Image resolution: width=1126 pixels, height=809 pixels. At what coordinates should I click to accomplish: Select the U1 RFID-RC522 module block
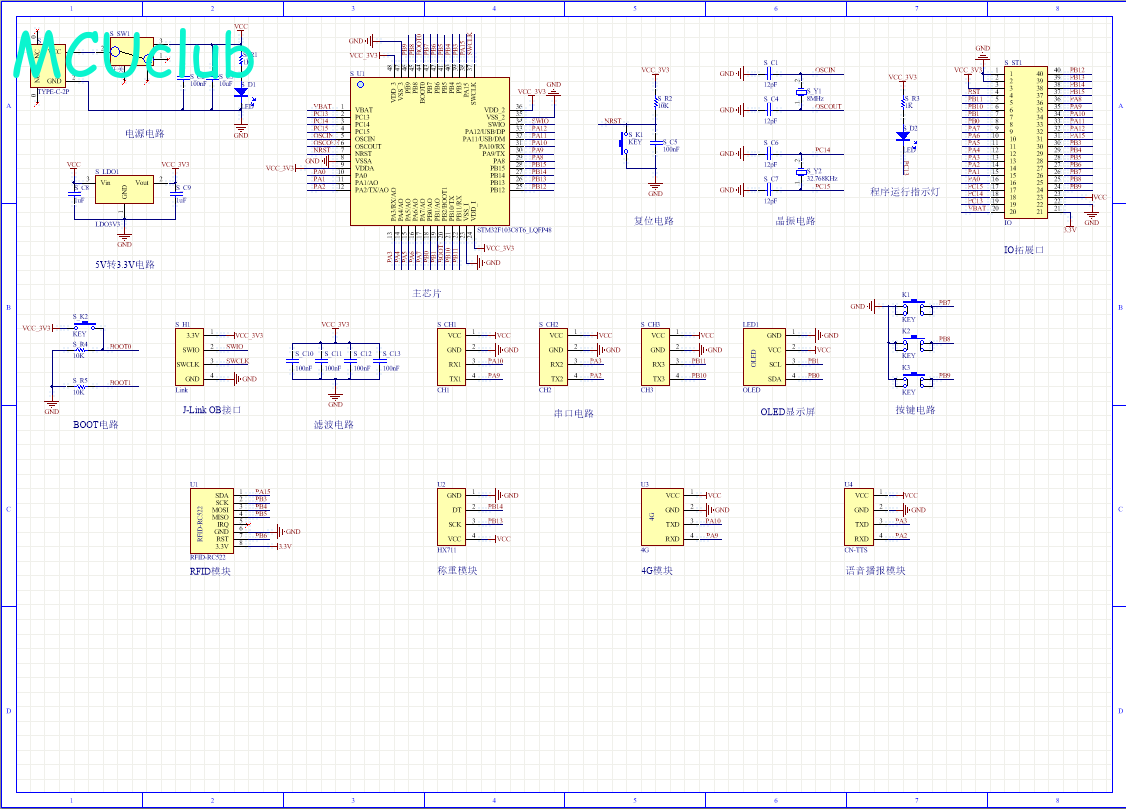click(212, 520)
